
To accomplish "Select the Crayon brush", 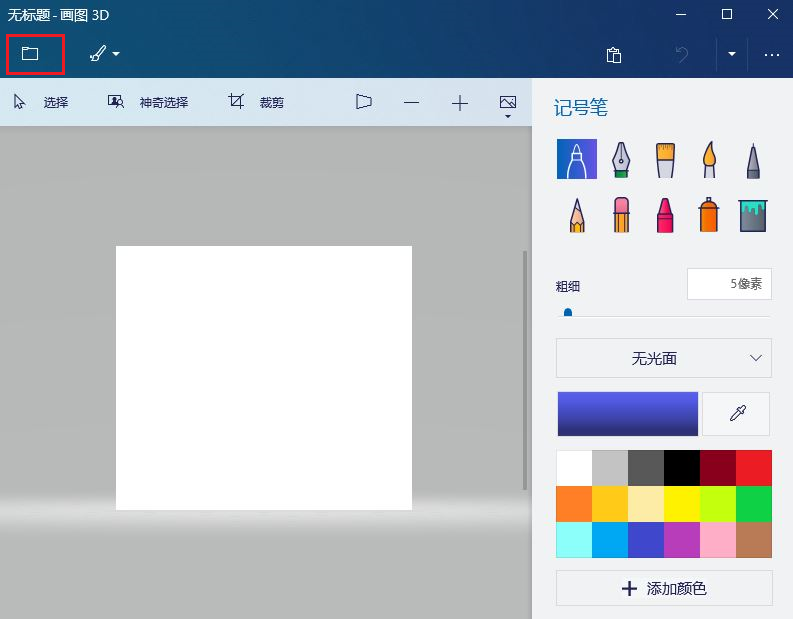I will click(x=665, y=215).
